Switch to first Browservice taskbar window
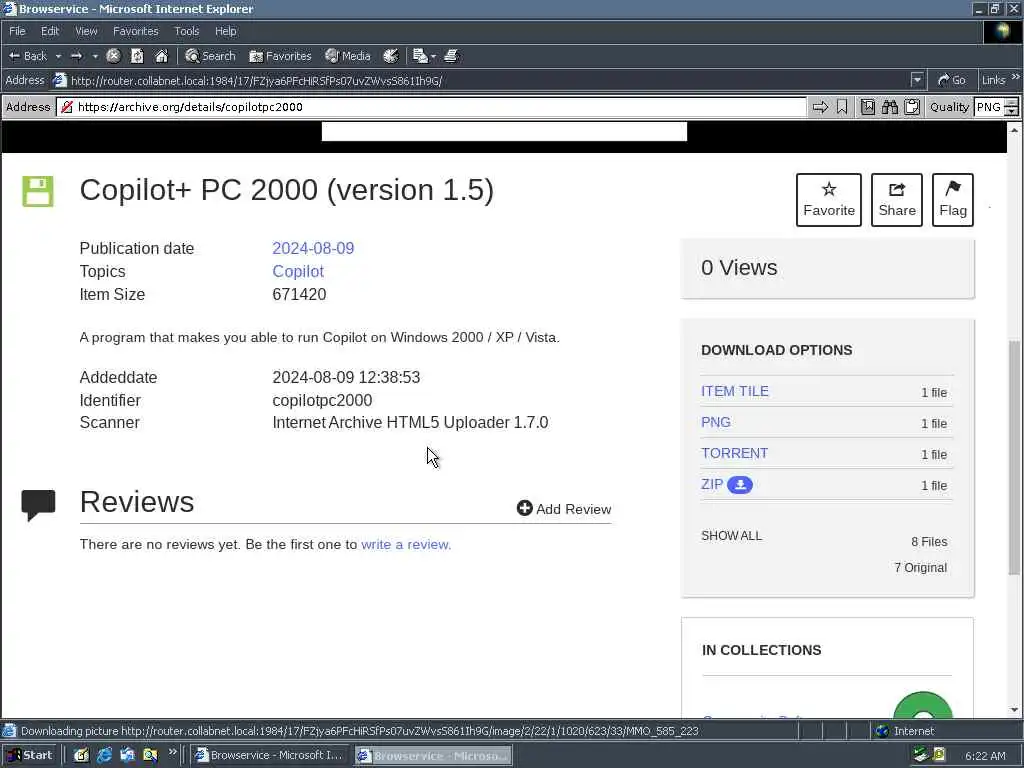1024x768 pixels. click(269, 755)
